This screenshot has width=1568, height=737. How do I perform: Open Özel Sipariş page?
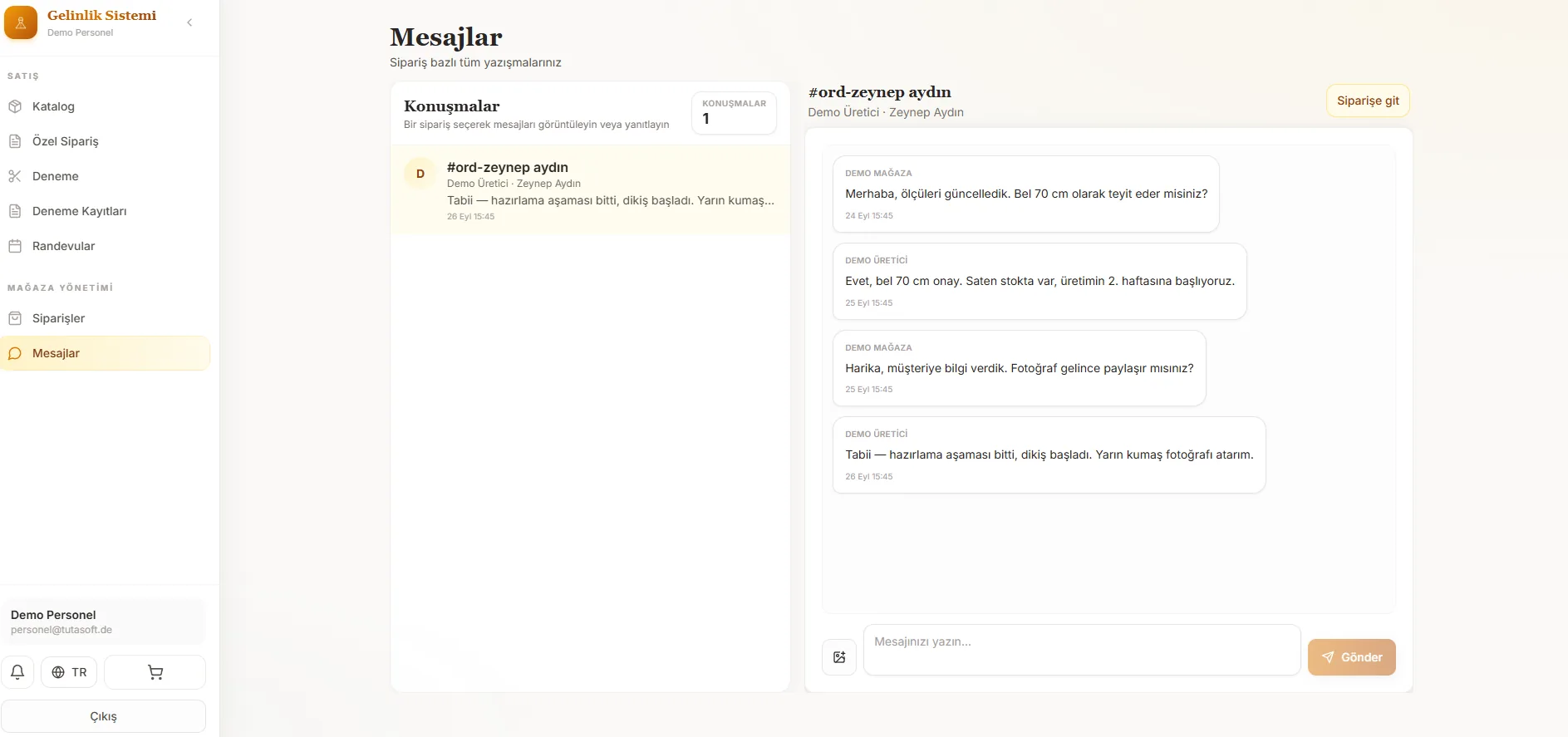pos(105,141)
